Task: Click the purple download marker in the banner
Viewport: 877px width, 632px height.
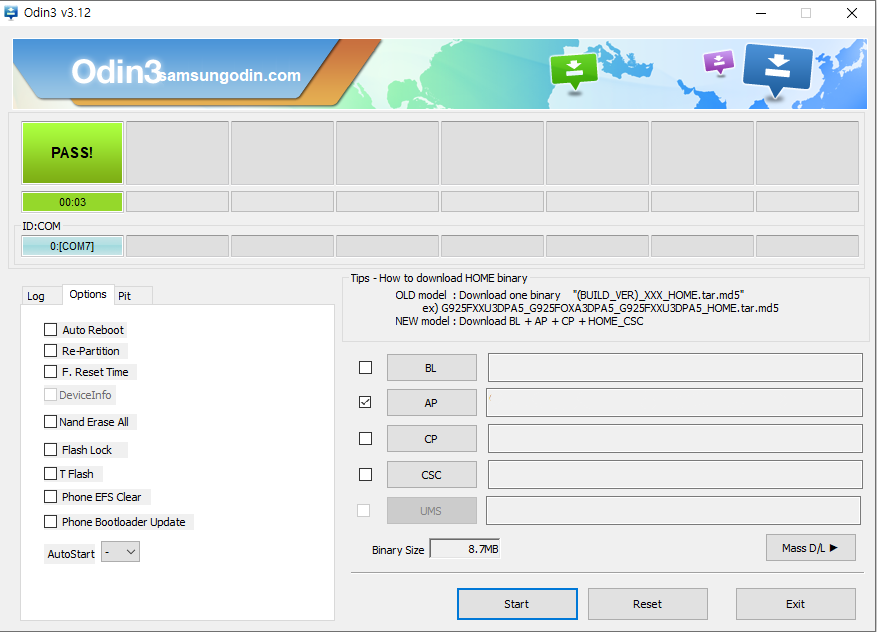Action: 719,62
